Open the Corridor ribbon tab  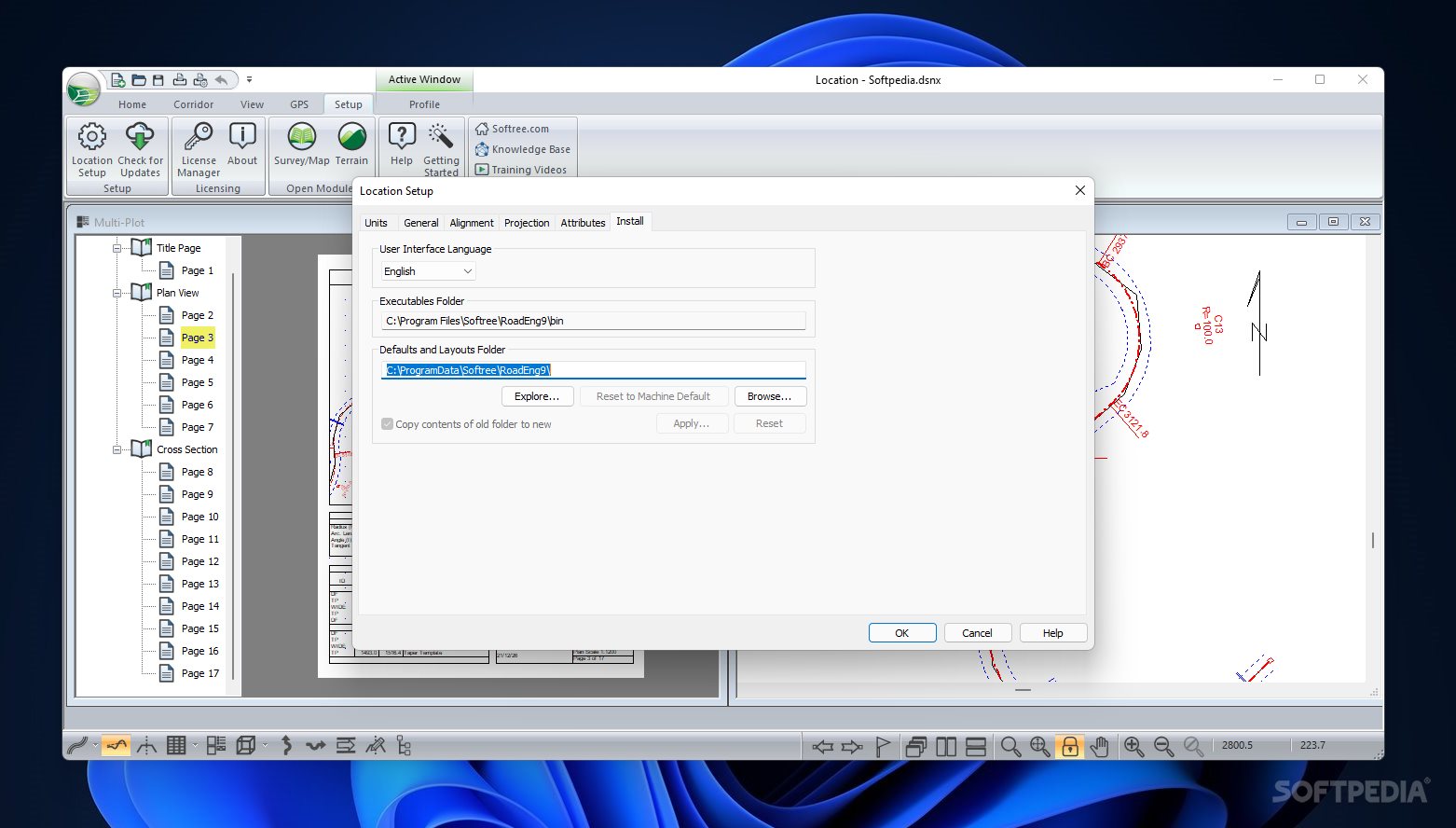[x=193, y=104]
